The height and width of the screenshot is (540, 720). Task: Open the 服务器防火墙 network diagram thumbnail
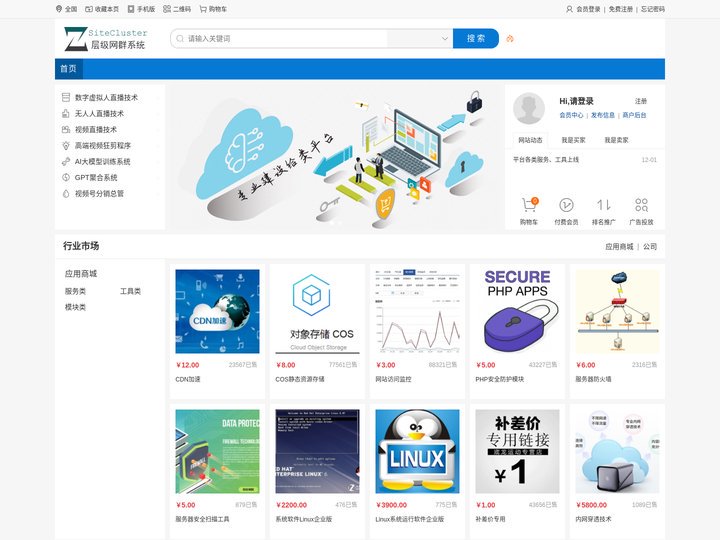(x=617, y=311)
